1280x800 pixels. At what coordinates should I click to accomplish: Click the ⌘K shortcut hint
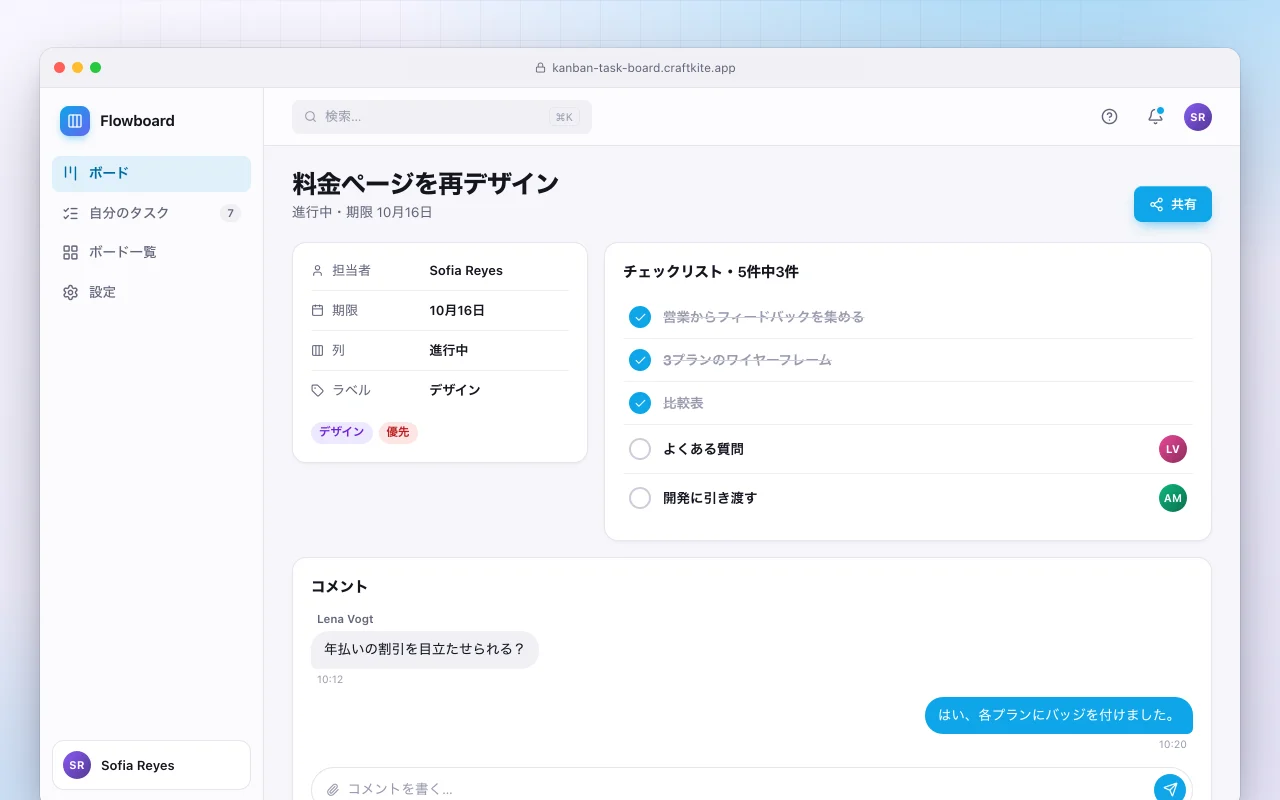pyautogui.click(x=564, y=117)
